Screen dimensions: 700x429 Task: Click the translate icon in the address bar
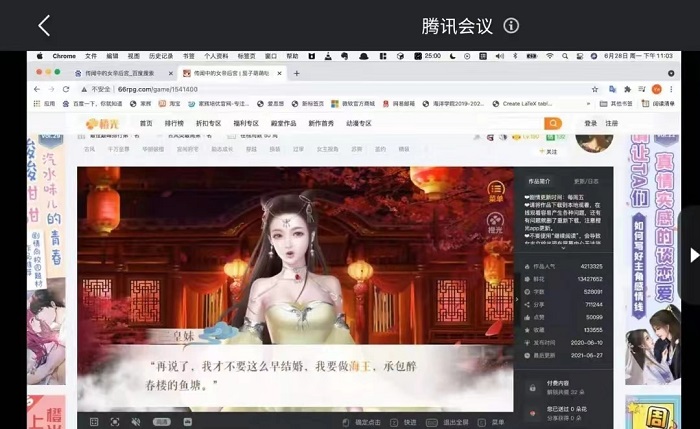point(612,89)
